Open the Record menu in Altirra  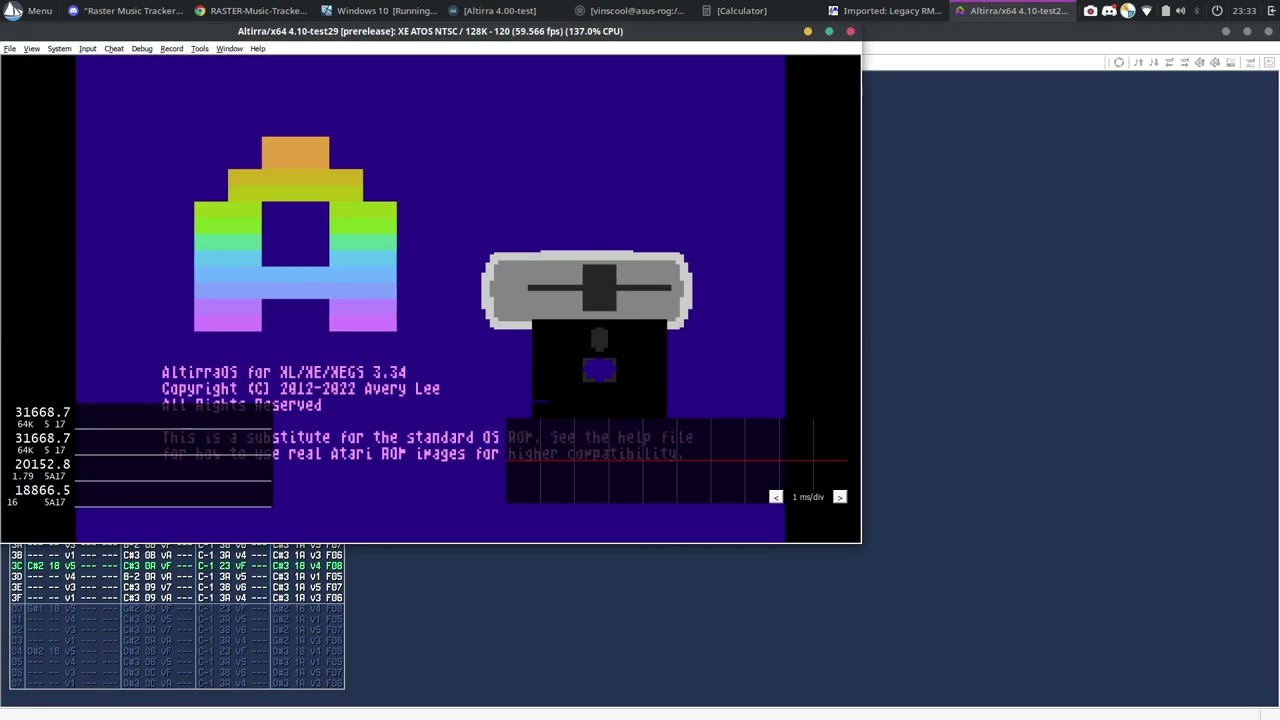click(172, 48)
